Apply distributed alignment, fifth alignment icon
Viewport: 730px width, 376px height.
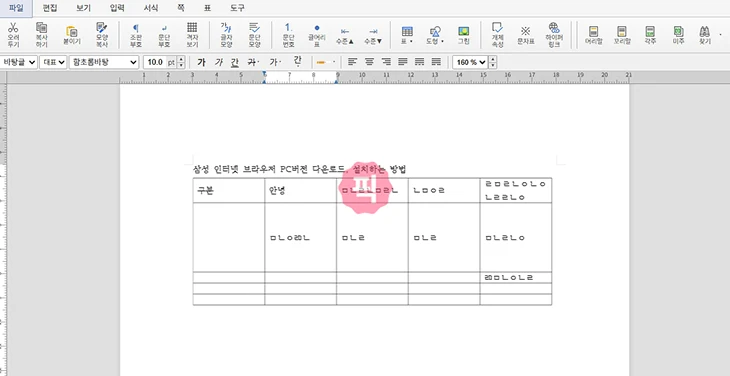419,62
